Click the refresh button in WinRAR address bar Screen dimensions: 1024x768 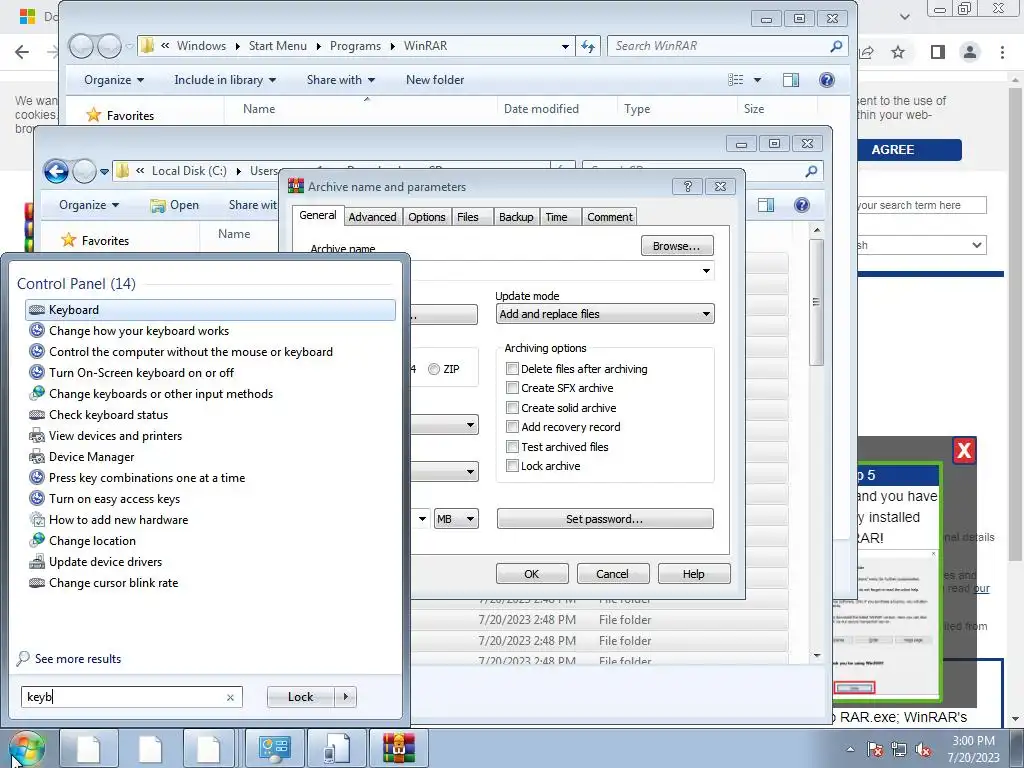coord(588,46)
